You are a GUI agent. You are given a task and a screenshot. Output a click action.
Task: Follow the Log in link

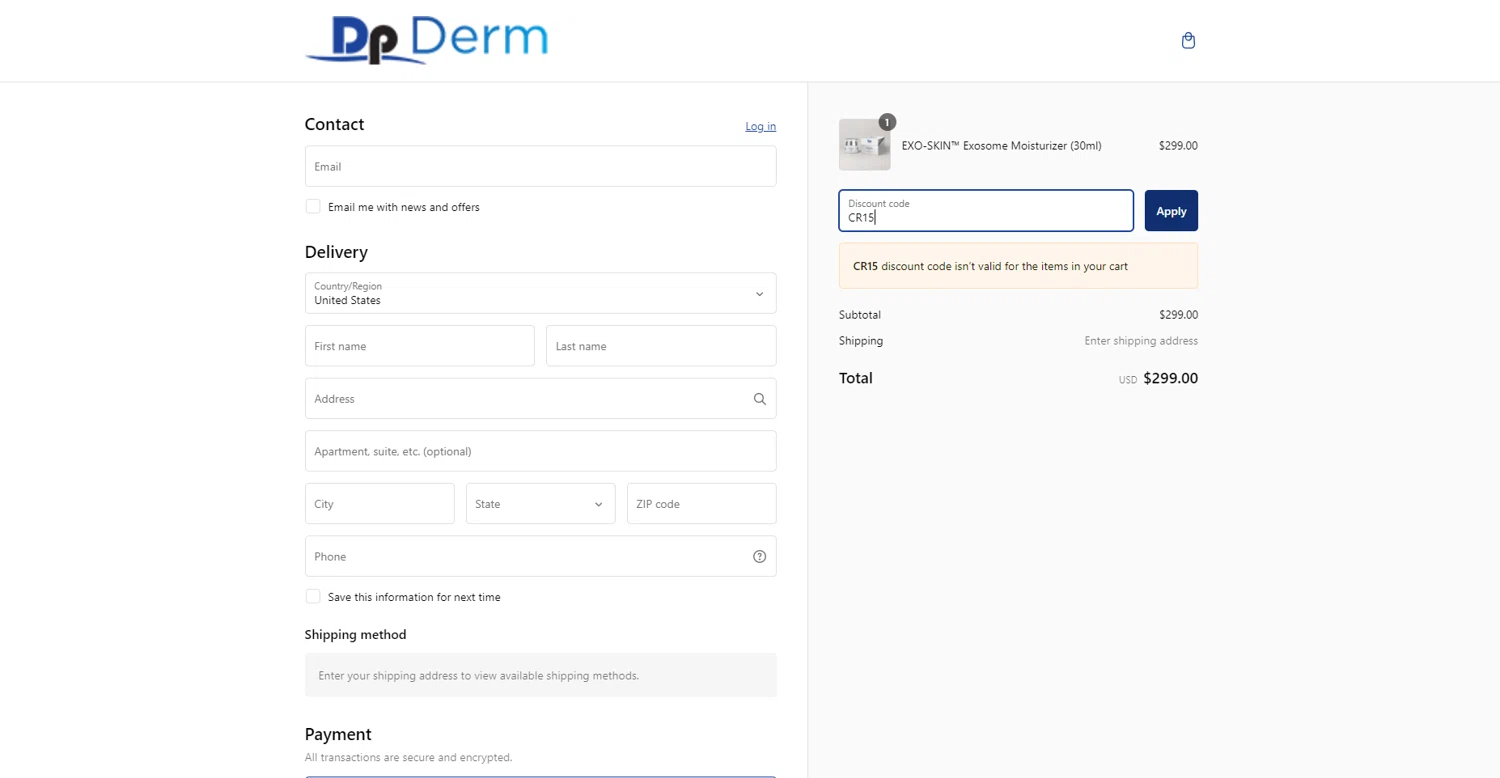coord(761,127)
